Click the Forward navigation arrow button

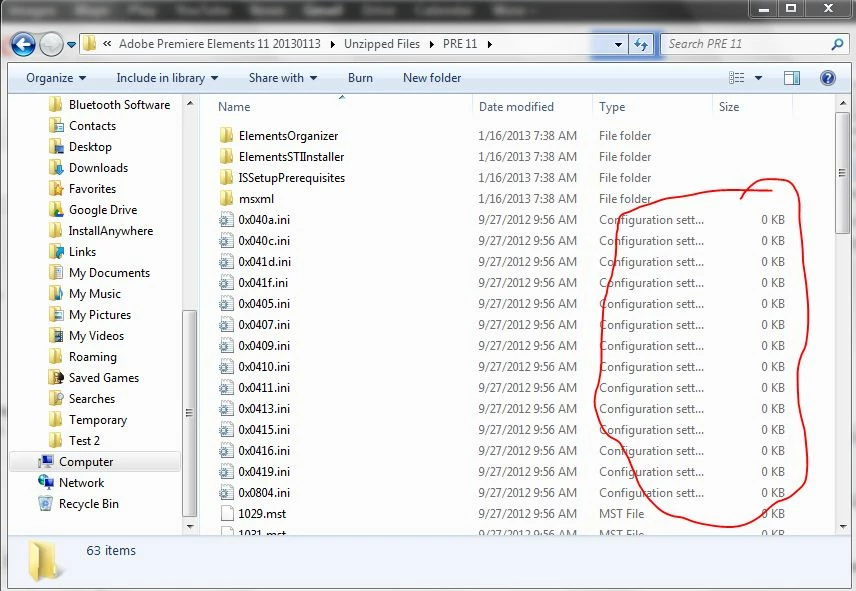point(51,44)
